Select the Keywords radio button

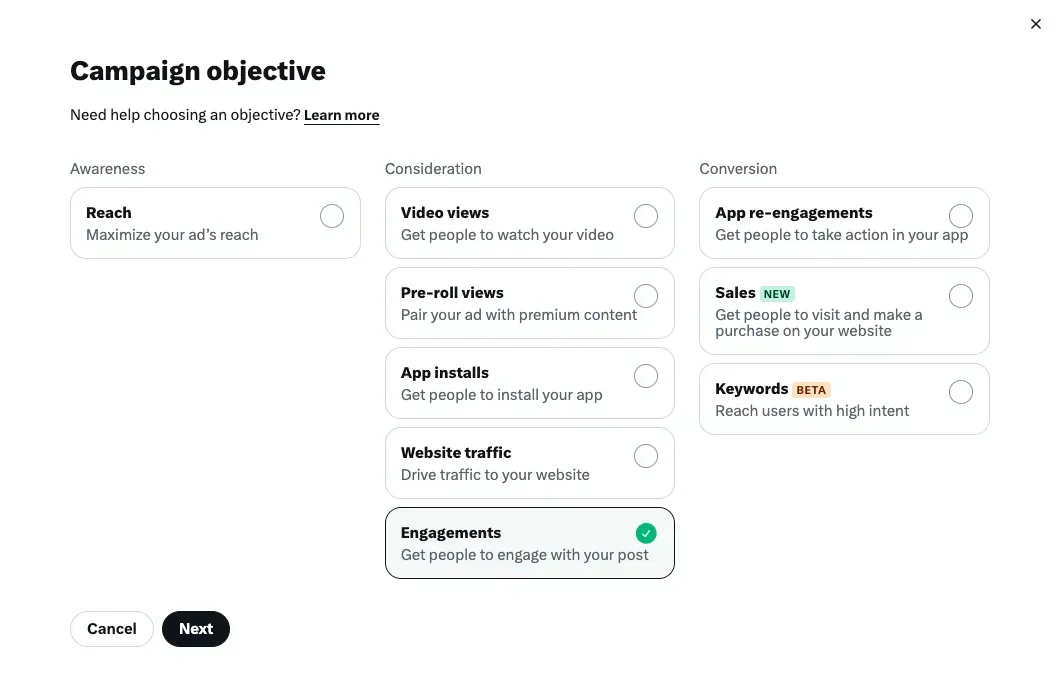coord(960,392)
